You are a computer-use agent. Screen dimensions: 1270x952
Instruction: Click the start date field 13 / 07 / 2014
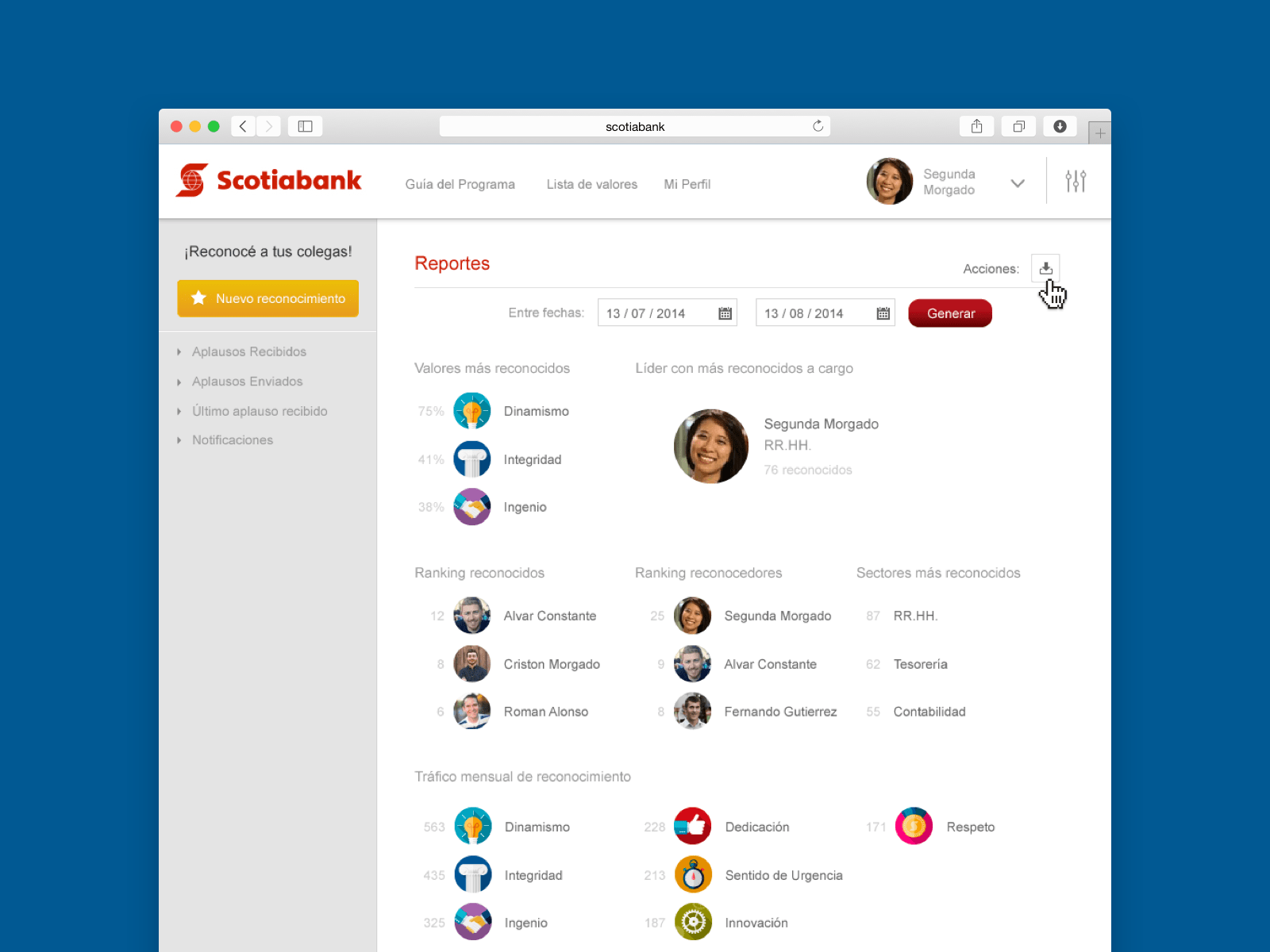[668, 313]
